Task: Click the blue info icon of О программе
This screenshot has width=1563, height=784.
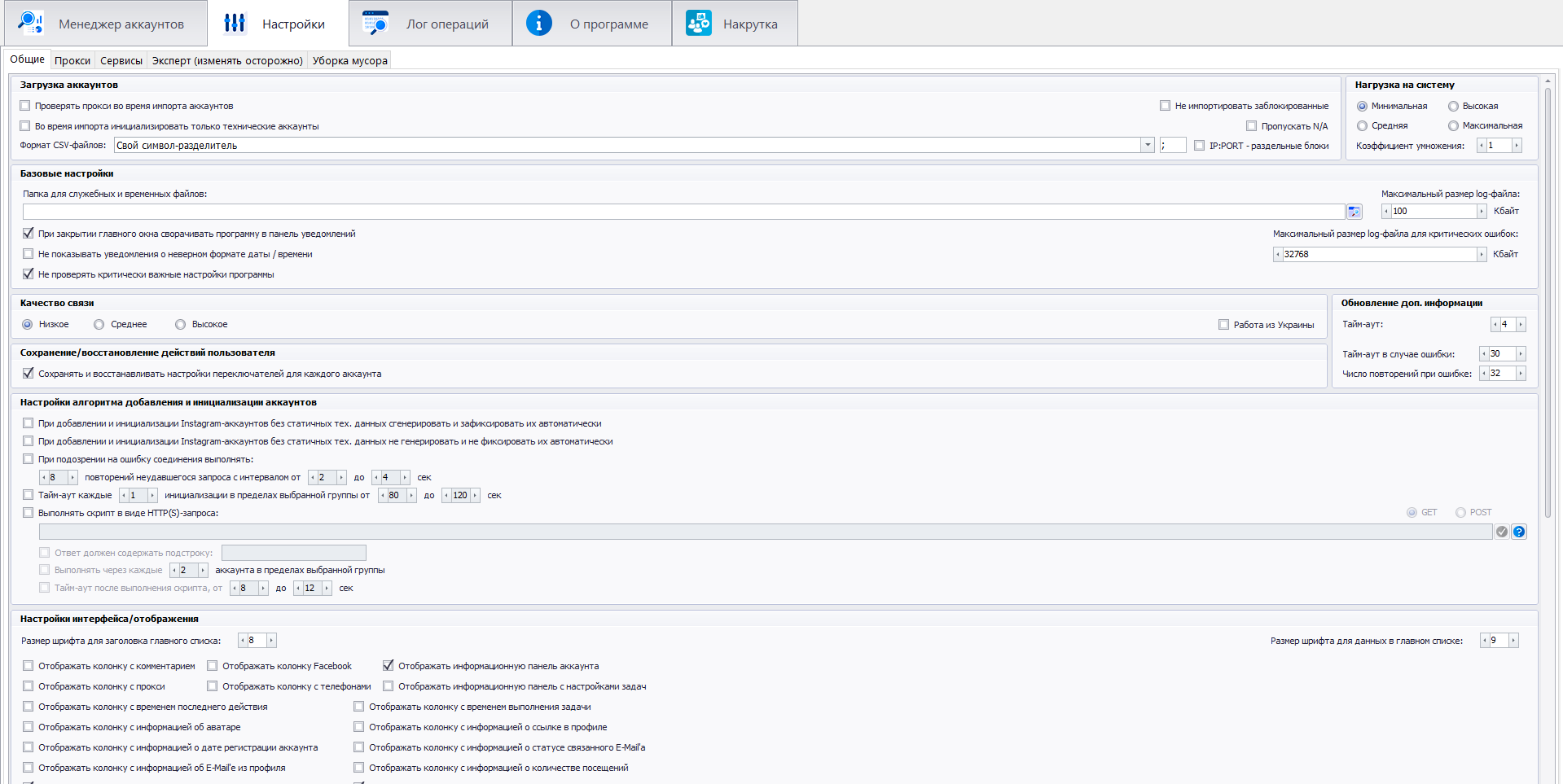Action: (x=538, y=23)
